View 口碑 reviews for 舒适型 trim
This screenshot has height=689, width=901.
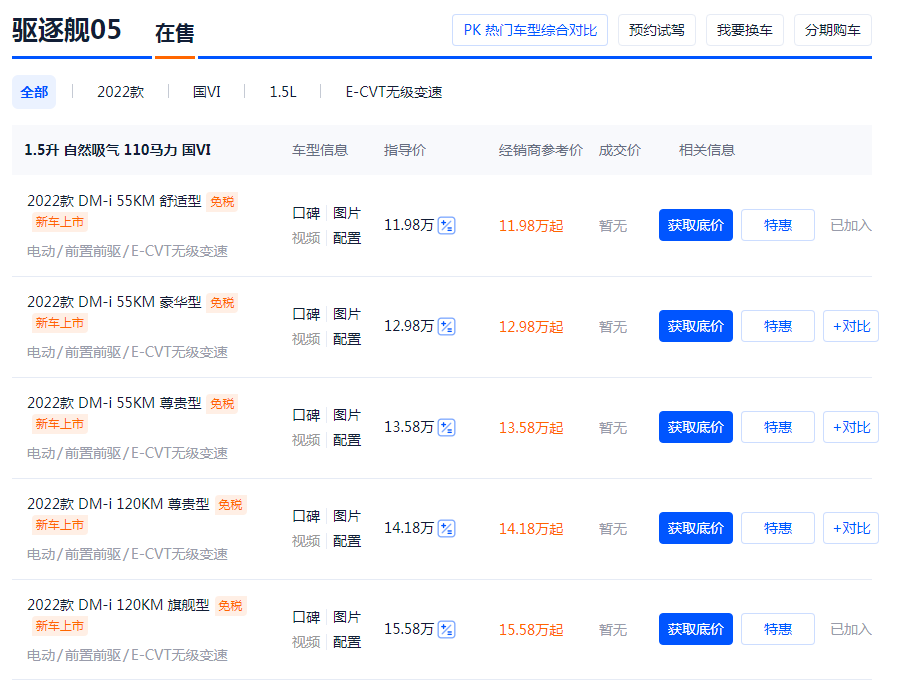[x=306, y=213]
